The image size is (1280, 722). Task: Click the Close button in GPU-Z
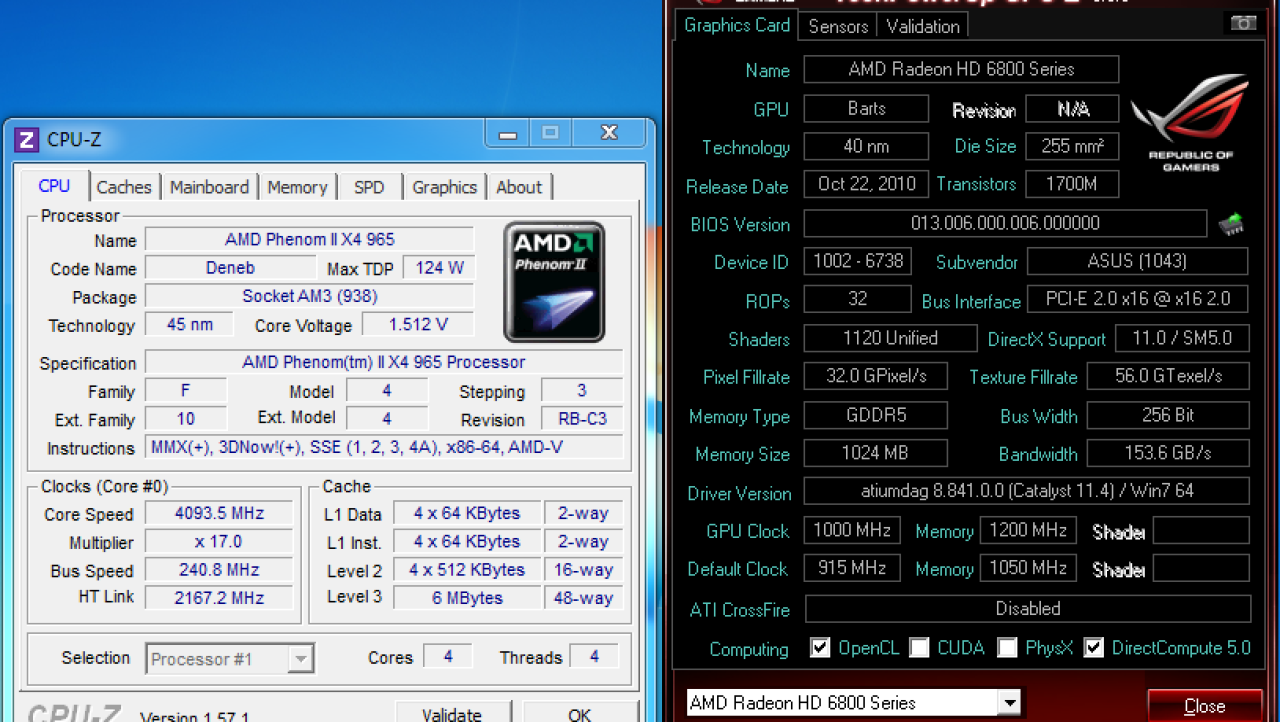click(x=1204, y=705)
